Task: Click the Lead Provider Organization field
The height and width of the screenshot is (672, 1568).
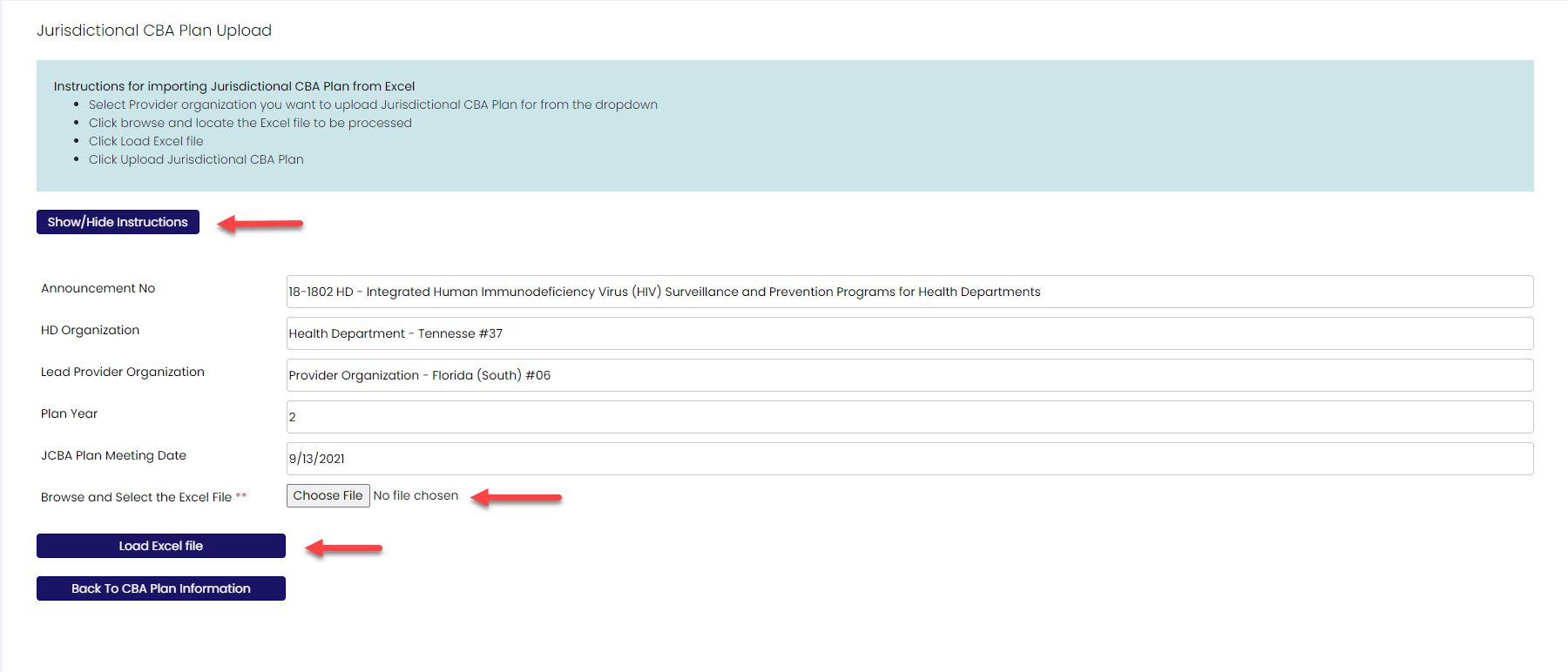Action: [909, 375]
